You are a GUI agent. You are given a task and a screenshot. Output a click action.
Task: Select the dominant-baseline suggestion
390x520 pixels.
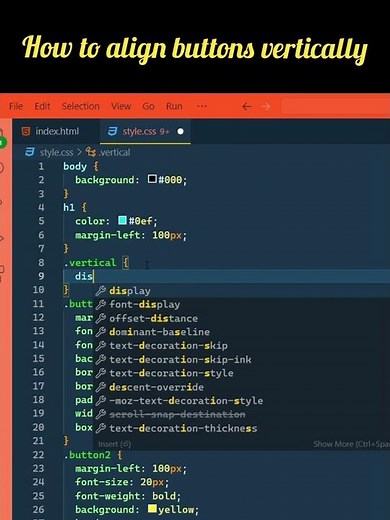point(241,332)
